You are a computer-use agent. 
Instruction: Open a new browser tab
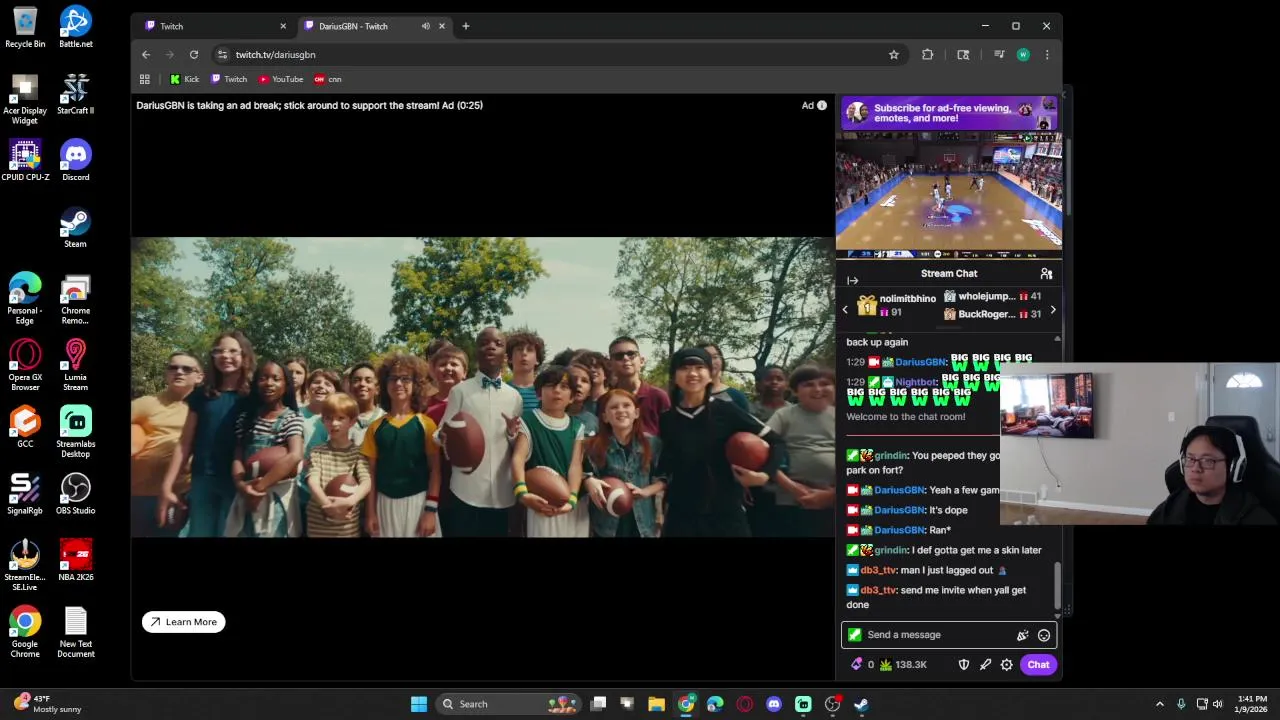click(x=465, y=26)
